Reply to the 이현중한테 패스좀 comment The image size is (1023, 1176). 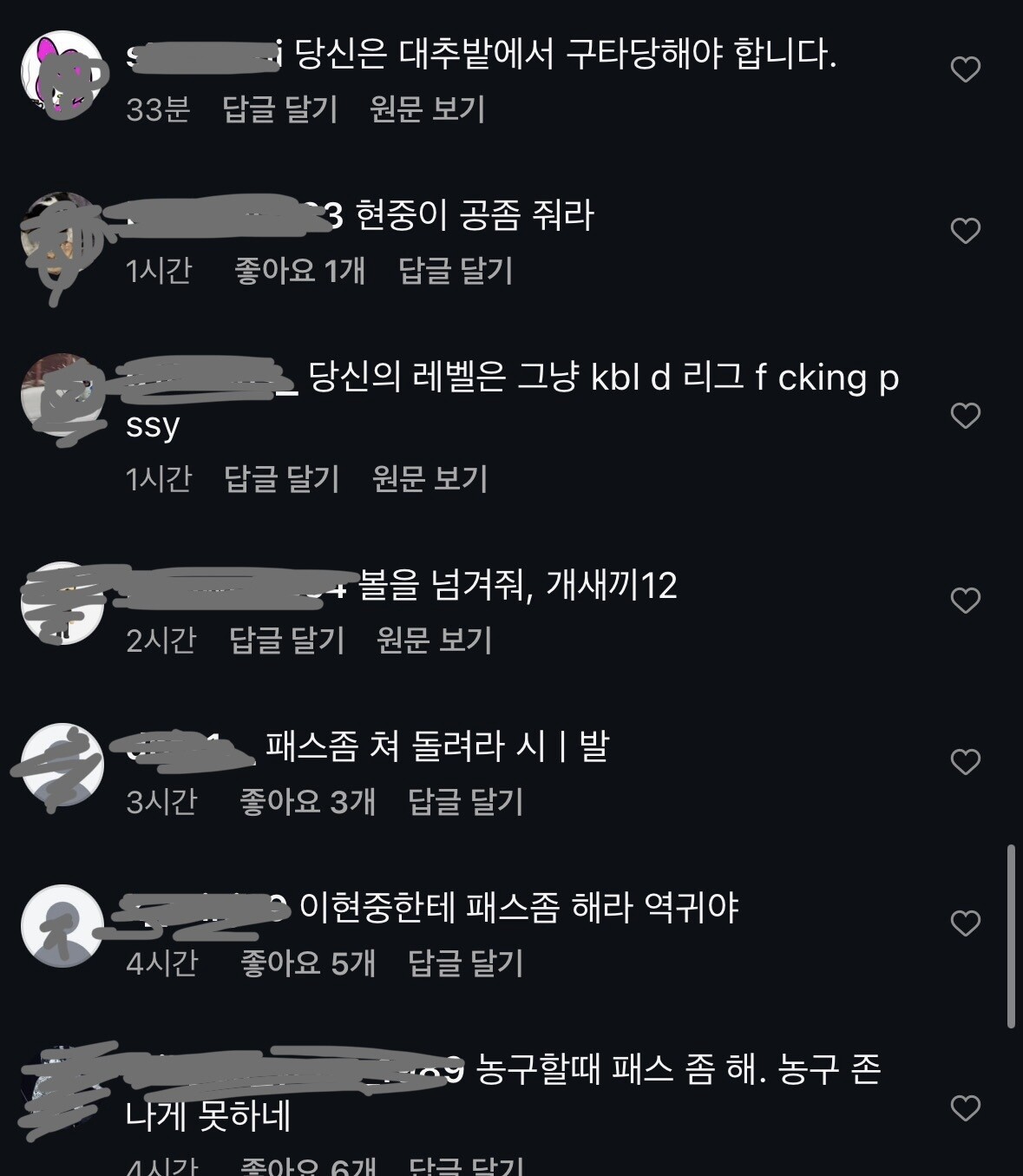pos(465,963)
